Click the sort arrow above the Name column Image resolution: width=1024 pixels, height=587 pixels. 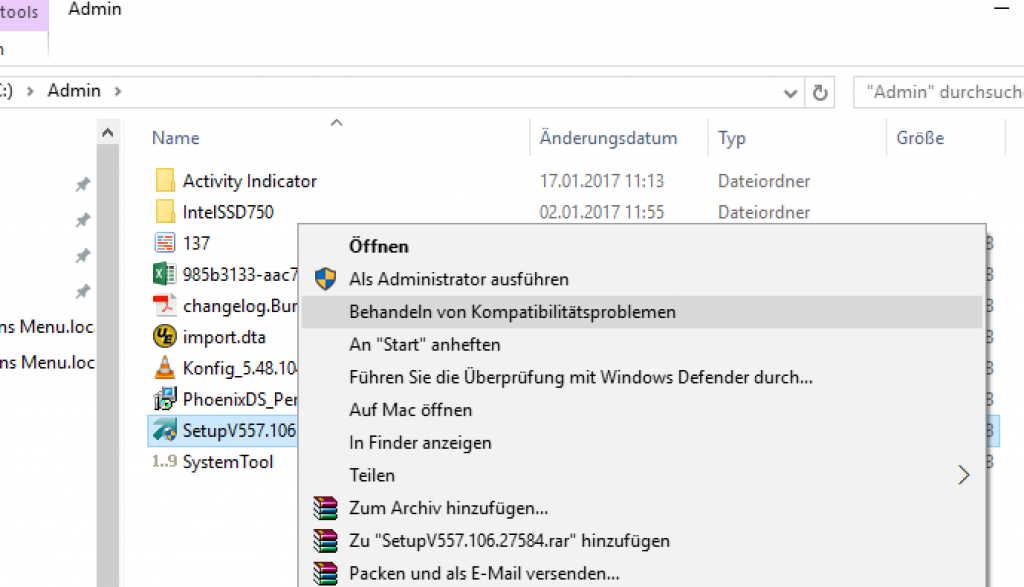(x=336, y=122)
